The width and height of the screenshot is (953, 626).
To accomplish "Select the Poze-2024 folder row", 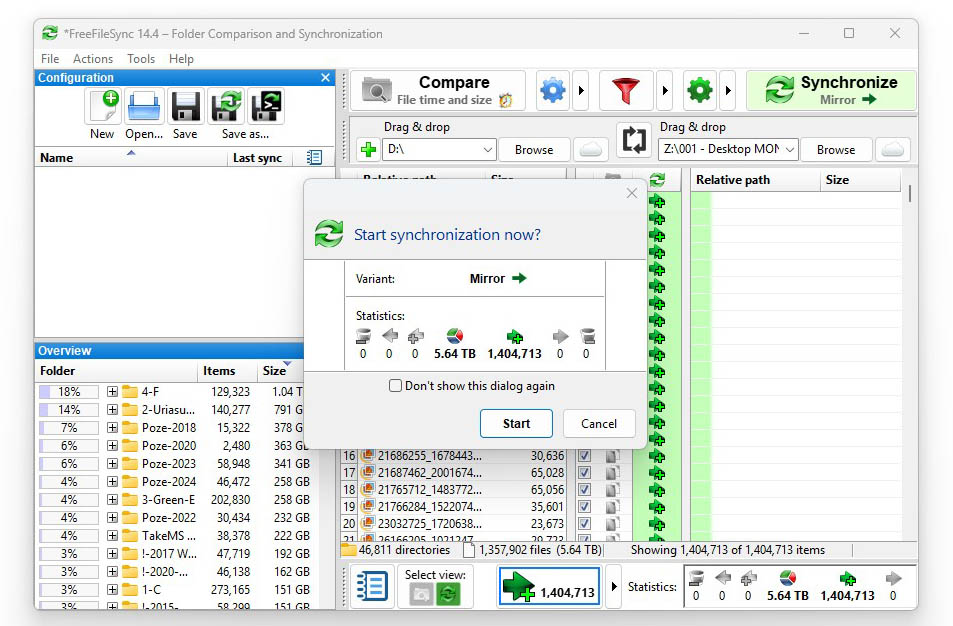I will click(174, 481).
